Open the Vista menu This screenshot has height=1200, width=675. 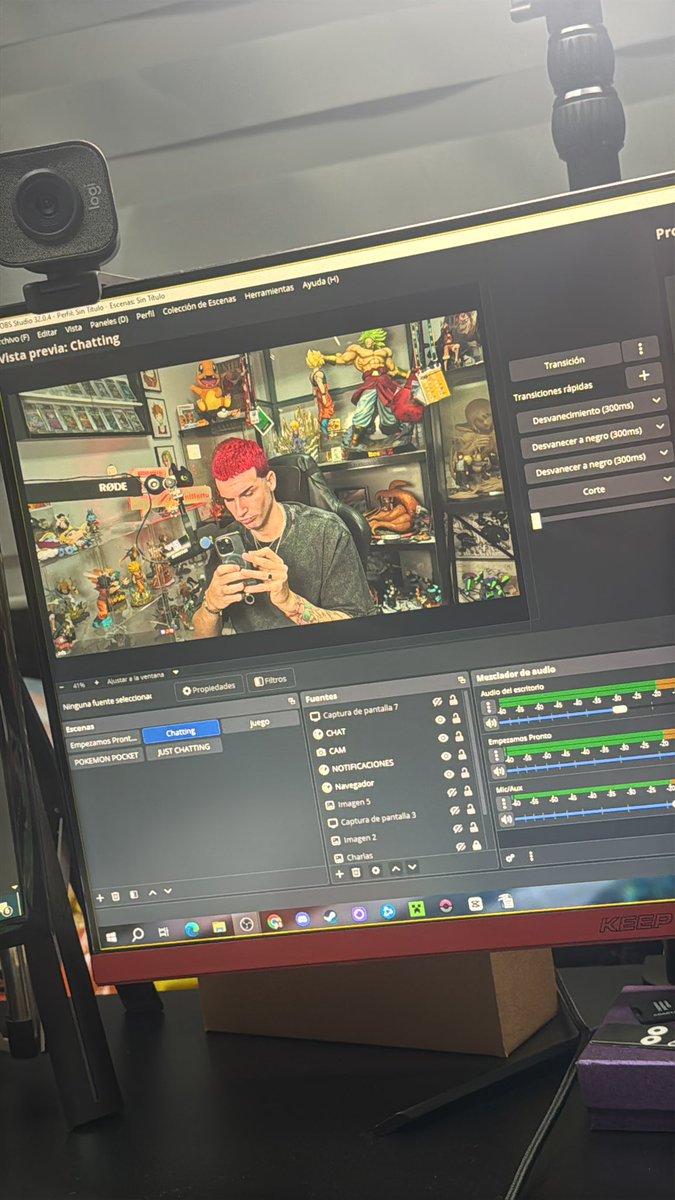[74, 328]
